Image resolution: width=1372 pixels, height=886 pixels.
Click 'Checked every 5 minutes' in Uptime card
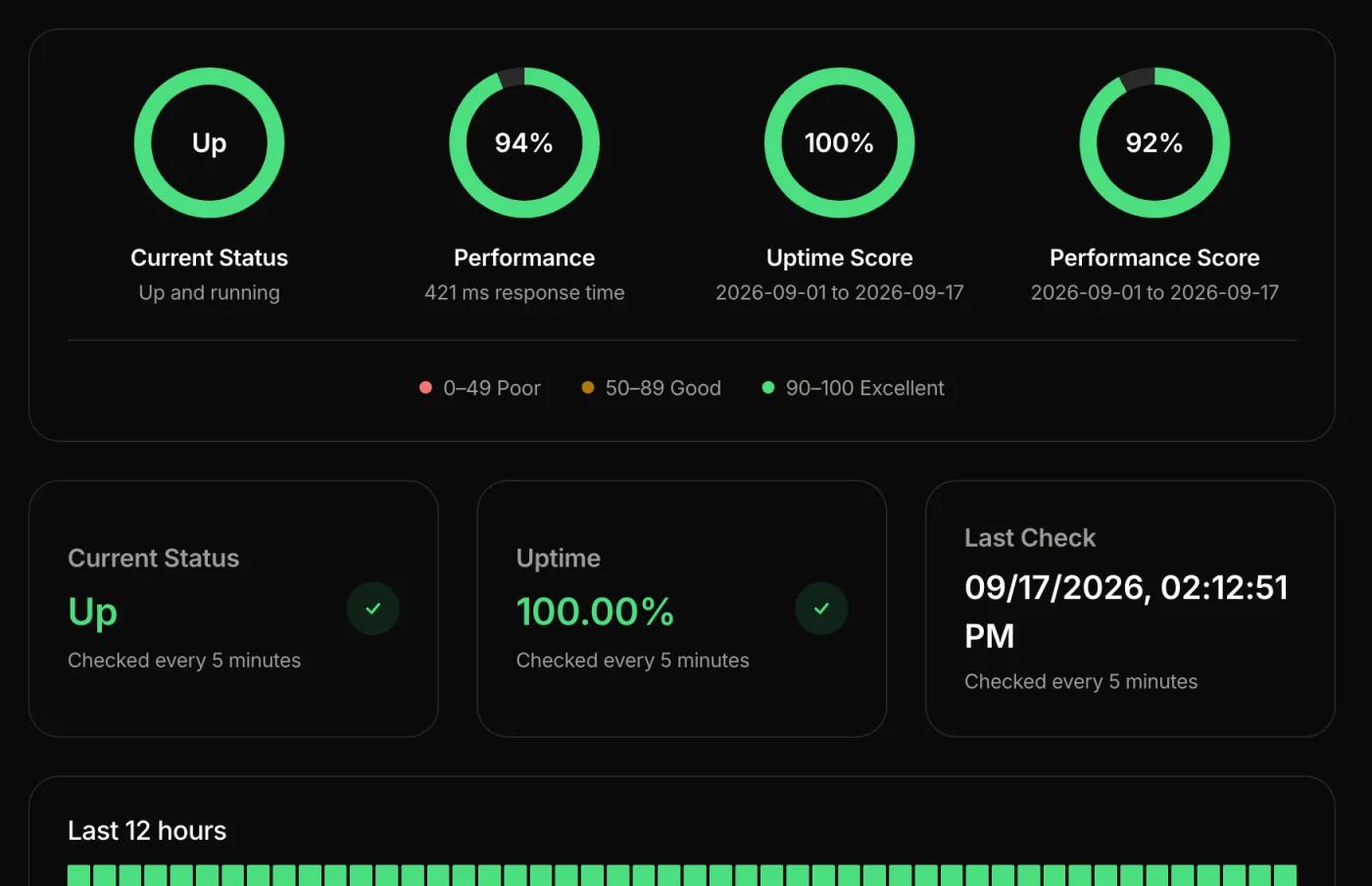632,661
